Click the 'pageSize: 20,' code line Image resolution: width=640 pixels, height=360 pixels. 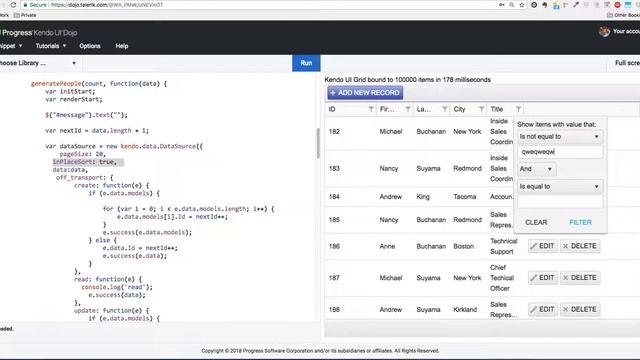click(x=82, y=154)
